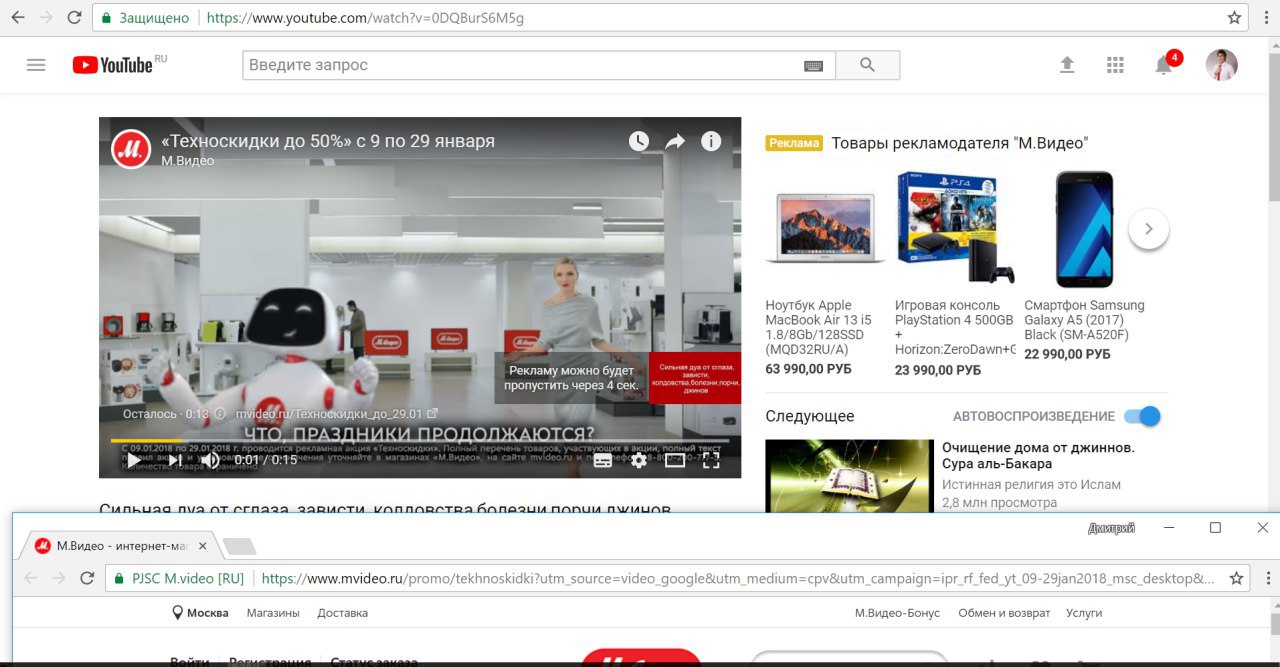The width and height of the screenshot is (1280, 667).
Task: Open PlayStation 4 bundle product image
Action: pyautogui.click(x=955, y=228)
